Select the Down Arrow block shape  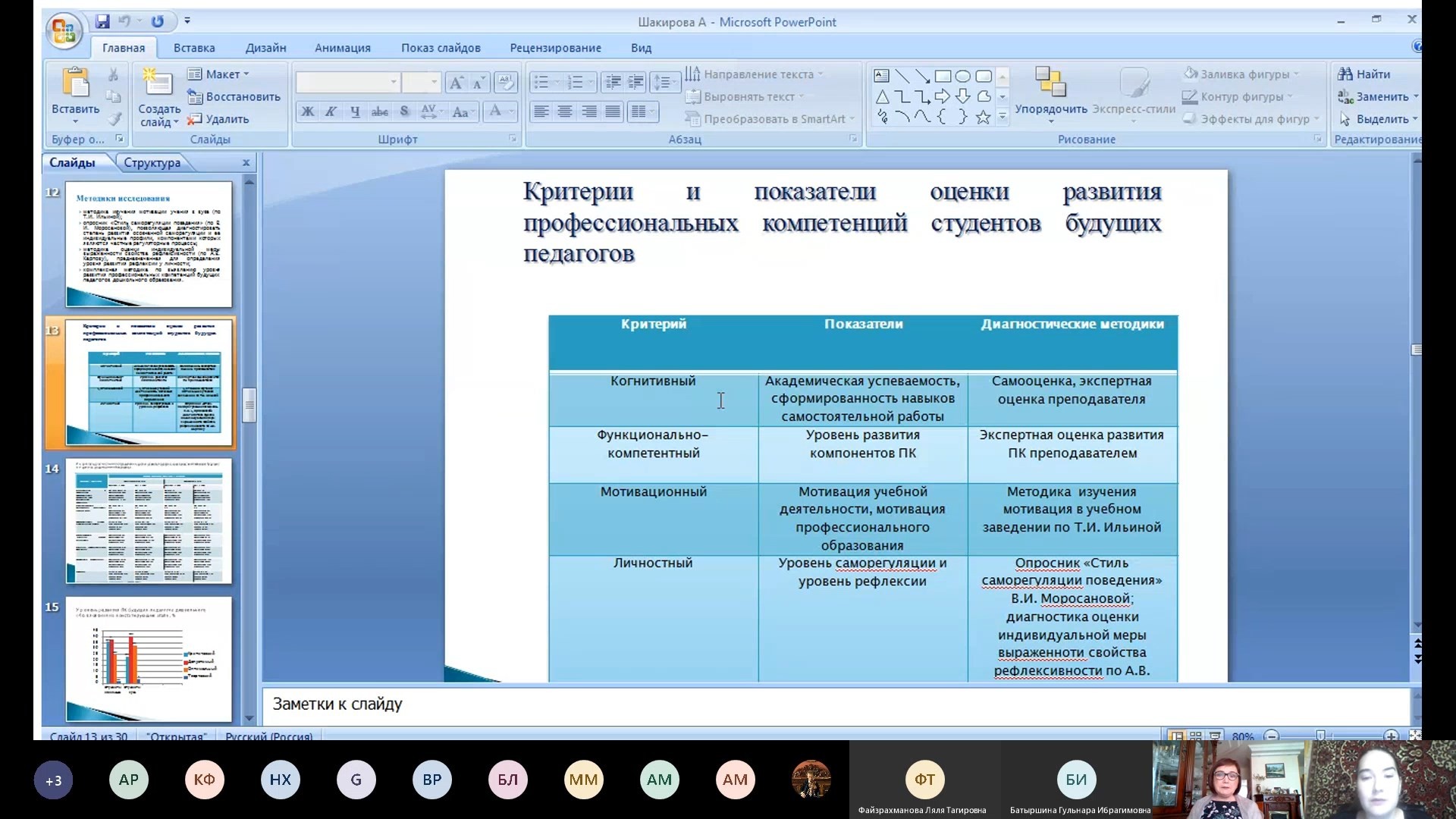click(x=963, y=96)
